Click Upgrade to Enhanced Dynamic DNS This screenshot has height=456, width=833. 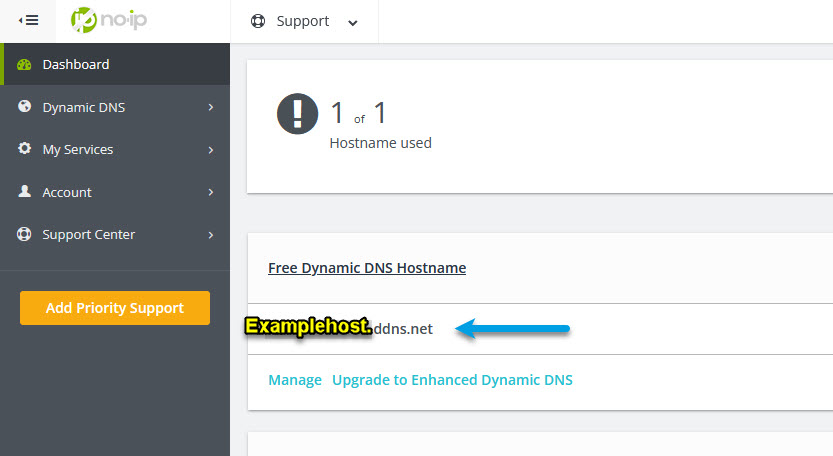pos(452,380)
